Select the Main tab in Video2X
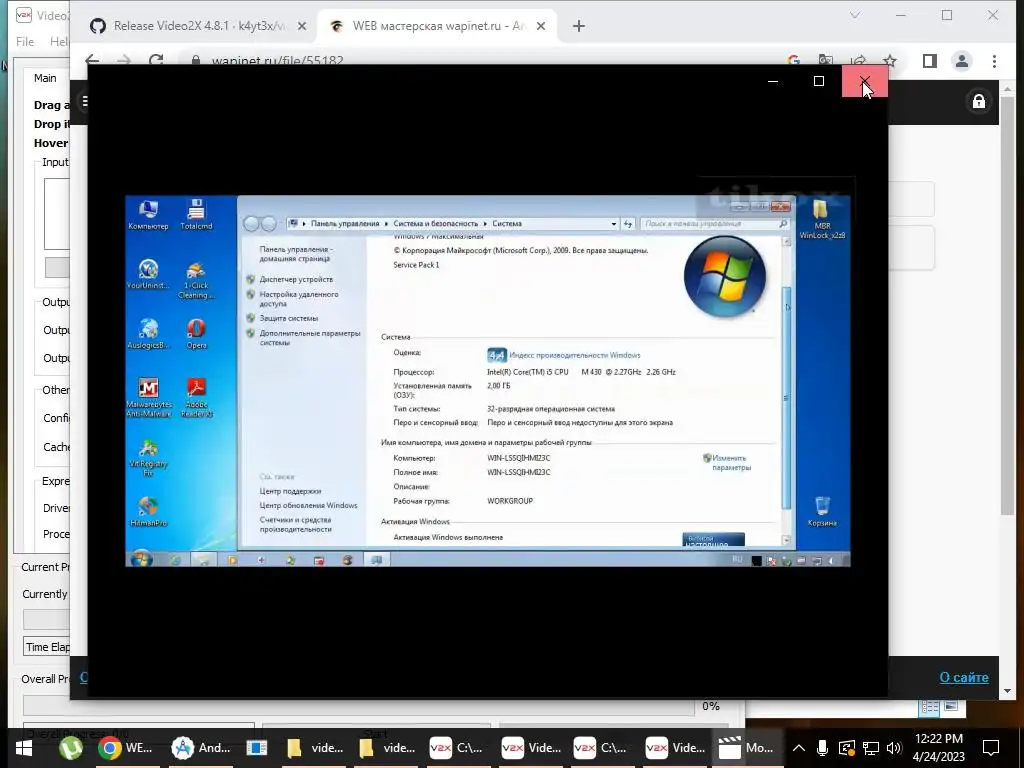Image resolution: width=1024 pixels, height=768 pixels. 45,78
